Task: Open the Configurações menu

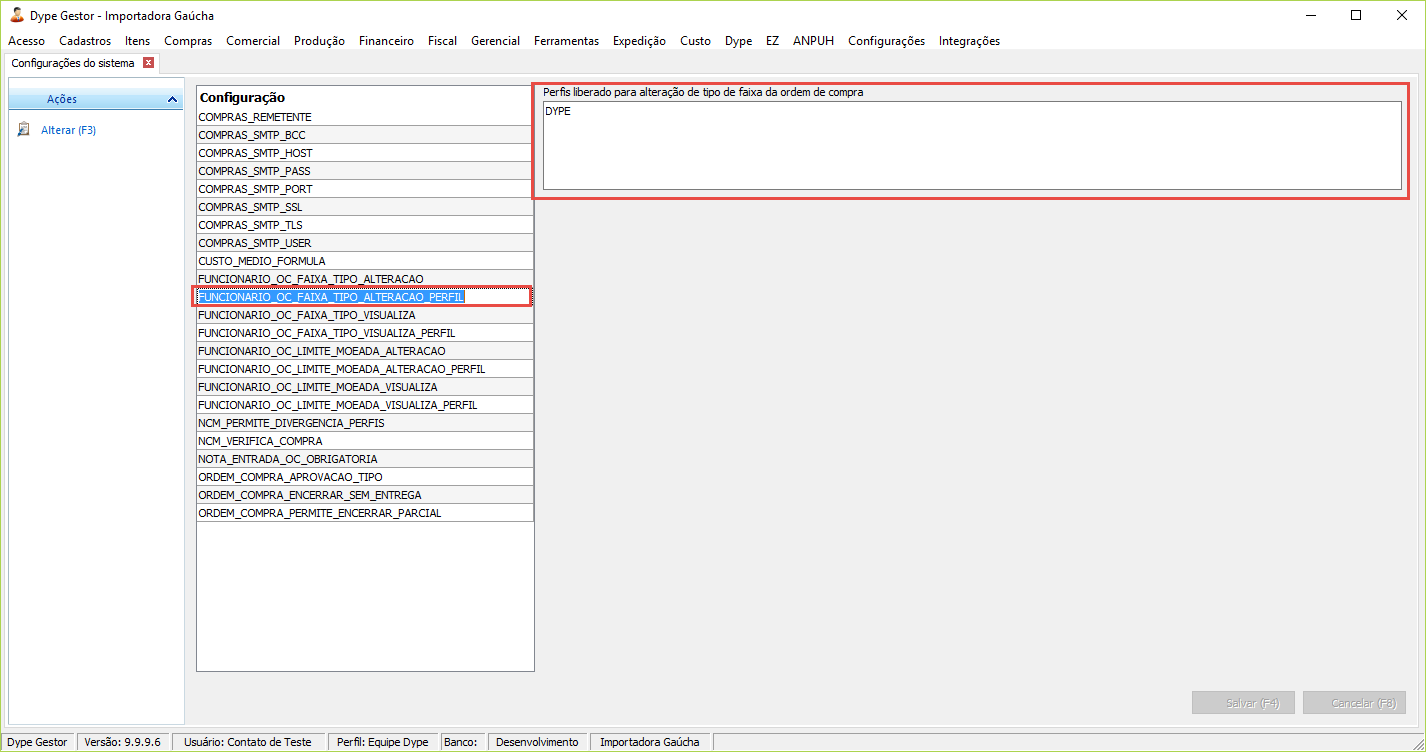Action: coord(886,41)
